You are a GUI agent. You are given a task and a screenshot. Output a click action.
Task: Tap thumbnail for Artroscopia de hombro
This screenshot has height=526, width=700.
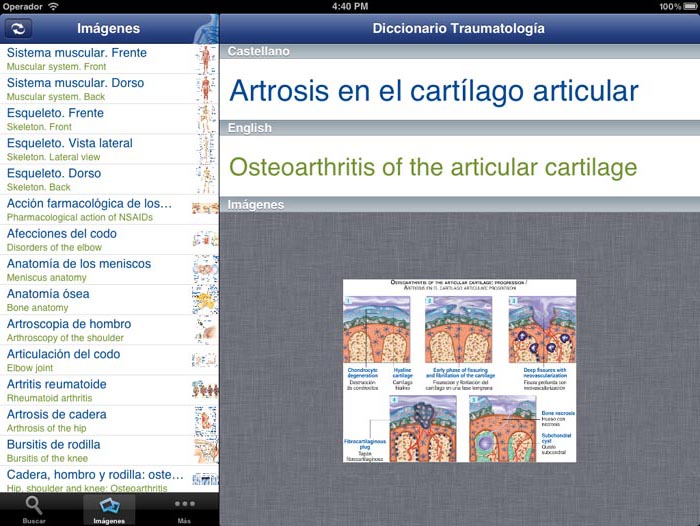click(205, 330)
